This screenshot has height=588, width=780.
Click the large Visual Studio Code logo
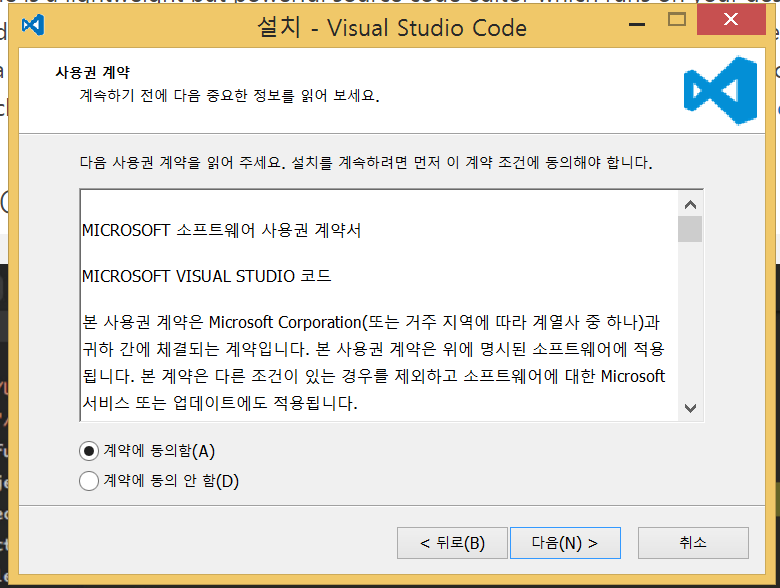720,91
